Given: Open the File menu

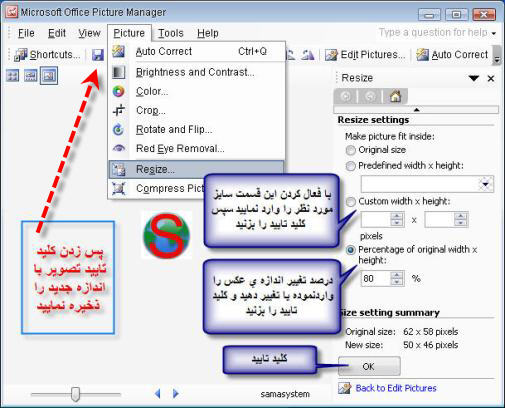Looking at the screenshot, I should pyautogui.click(x=26, y=33).
